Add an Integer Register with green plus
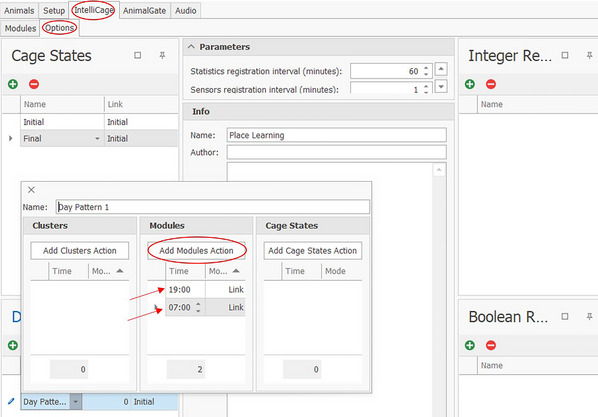 click(470, 84)
